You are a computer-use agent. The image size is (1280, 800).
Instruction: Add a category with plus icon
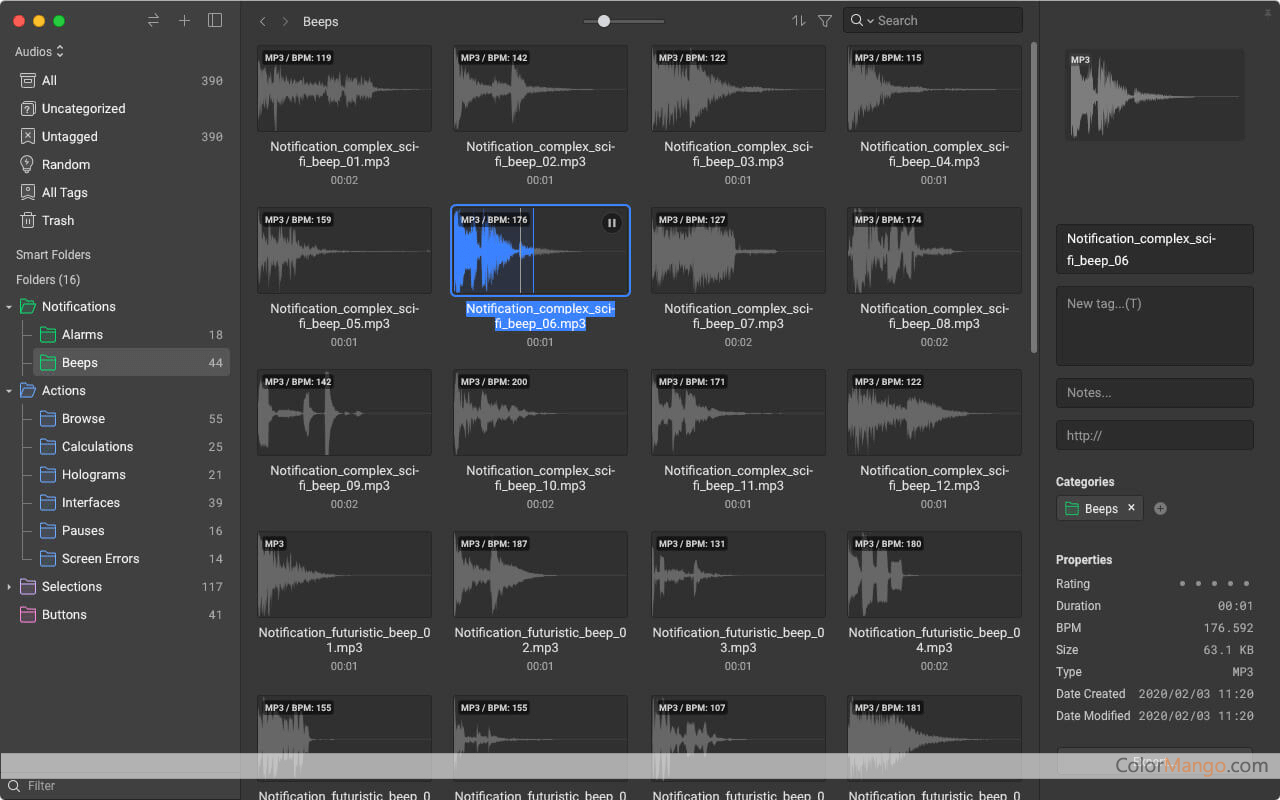point(1160,509)
